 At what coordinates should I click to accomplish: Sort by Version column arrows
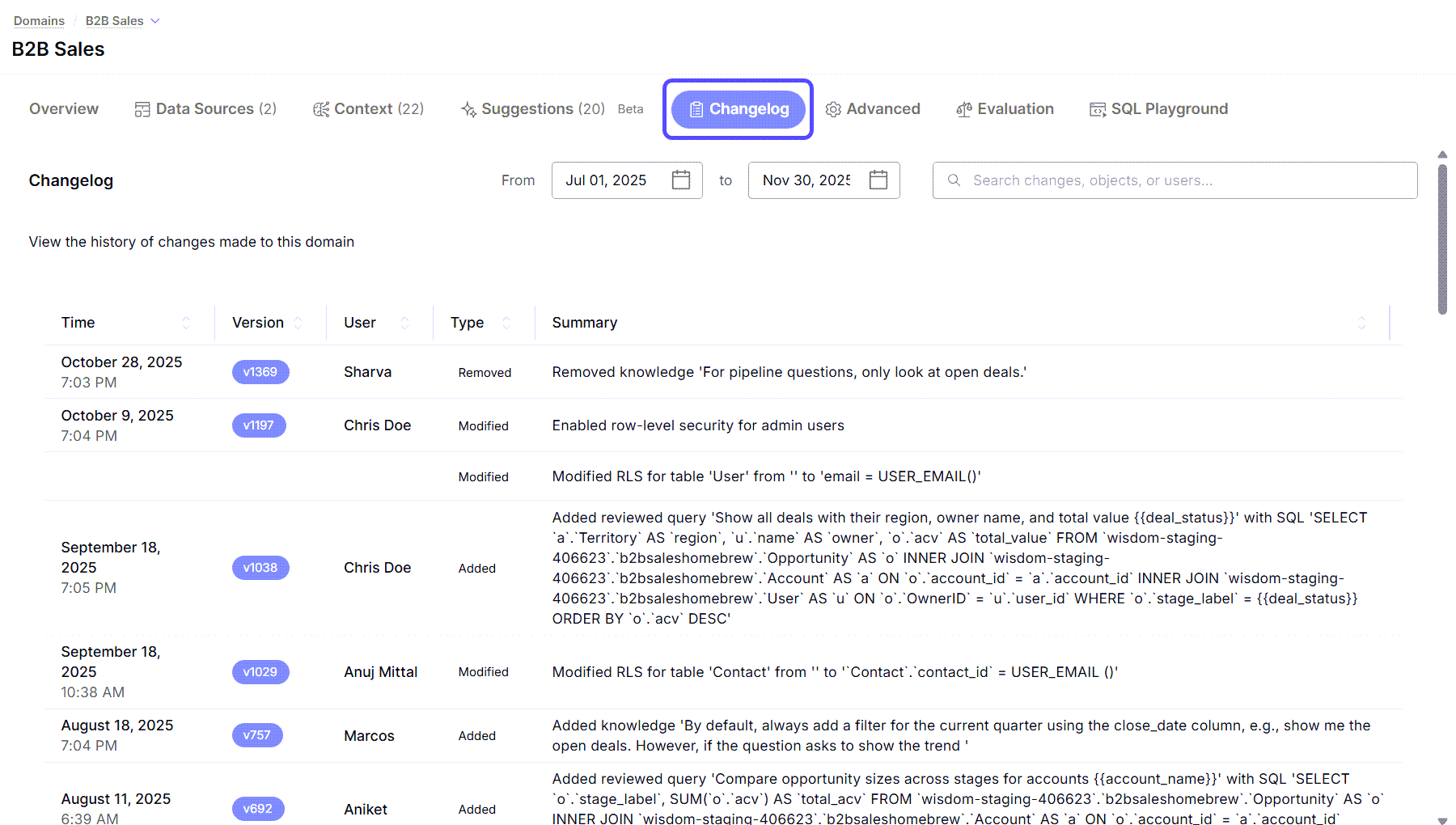coord(298,323)
